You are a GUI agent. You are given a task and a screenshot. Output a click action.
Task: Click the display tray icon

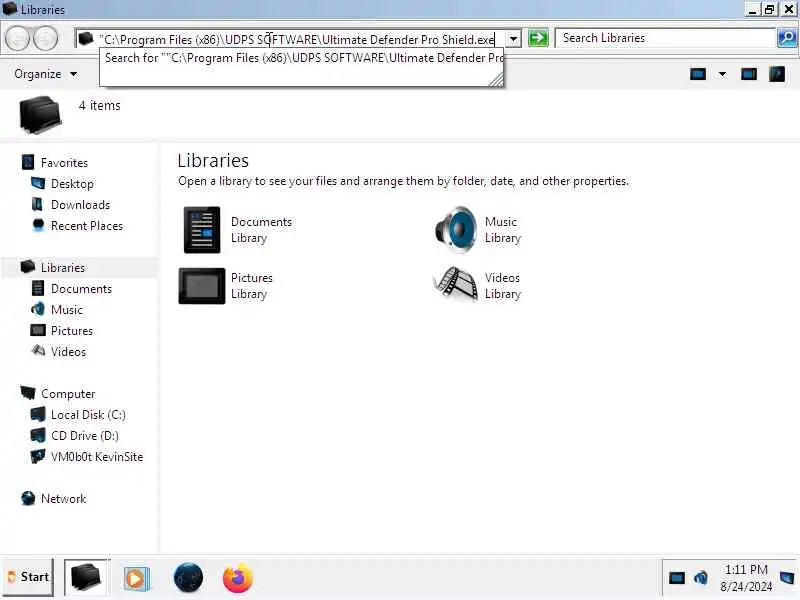[x=677, y=578]
